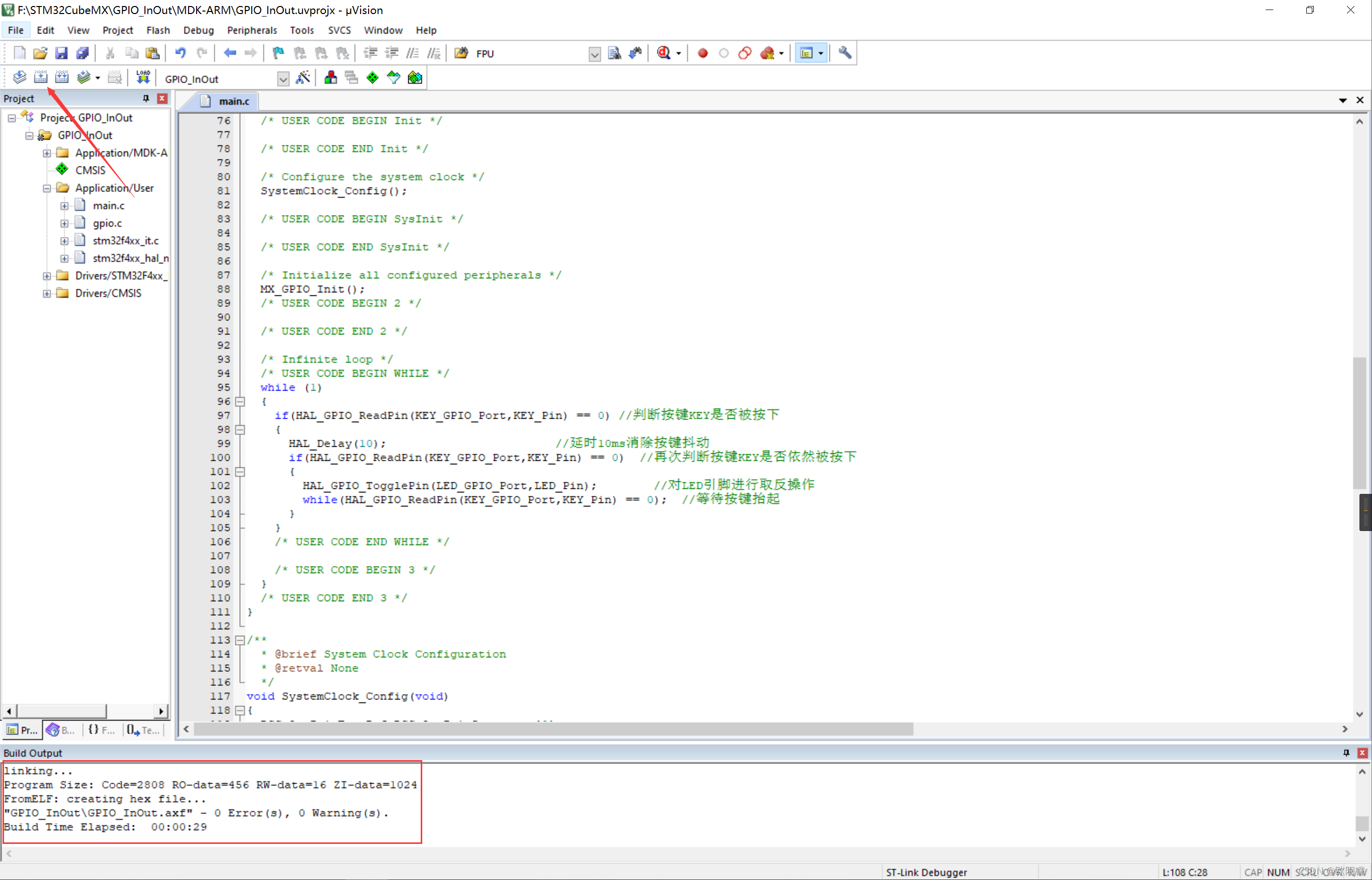Save all files

82,53
